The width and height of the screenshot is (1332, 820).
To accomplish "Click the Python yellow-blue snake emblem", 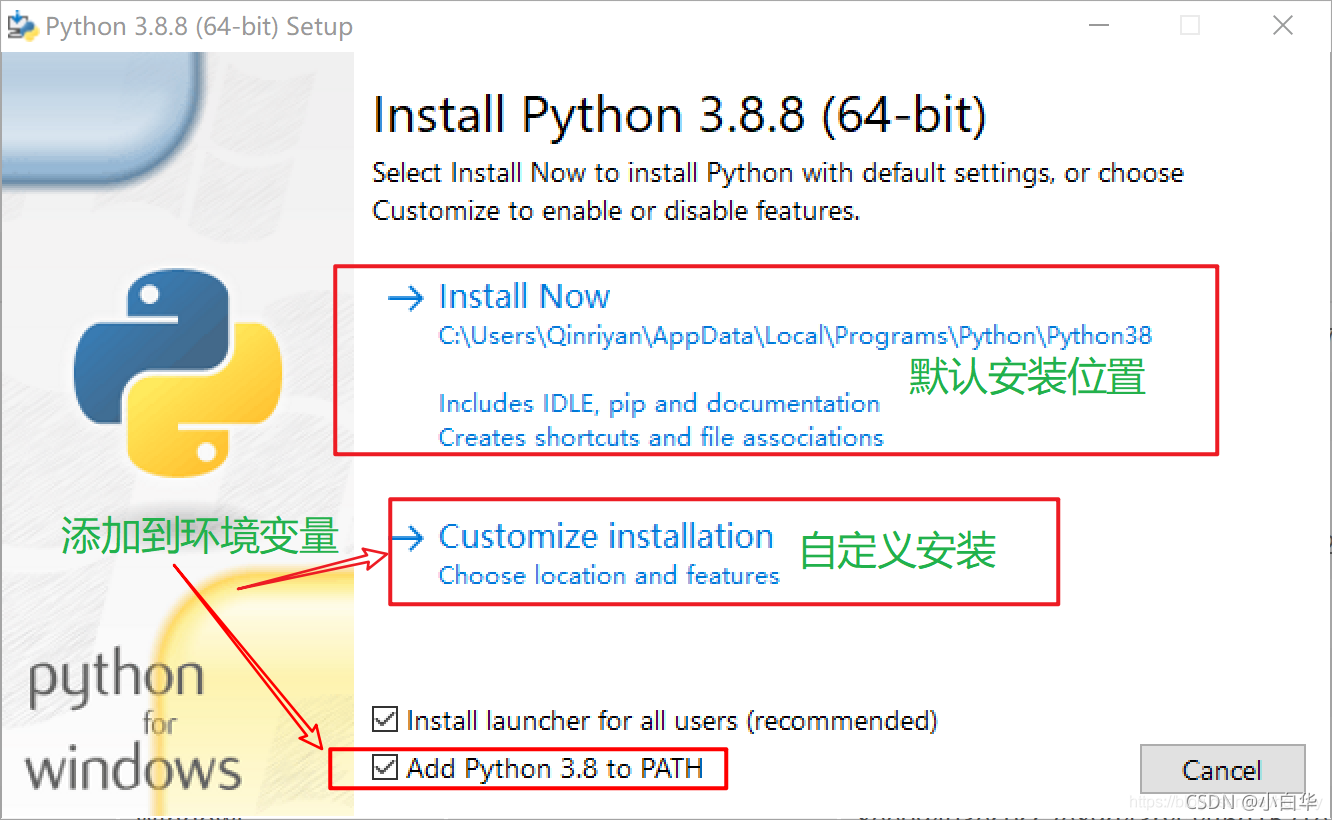I will pyautogui.click(x=178, y=370).
